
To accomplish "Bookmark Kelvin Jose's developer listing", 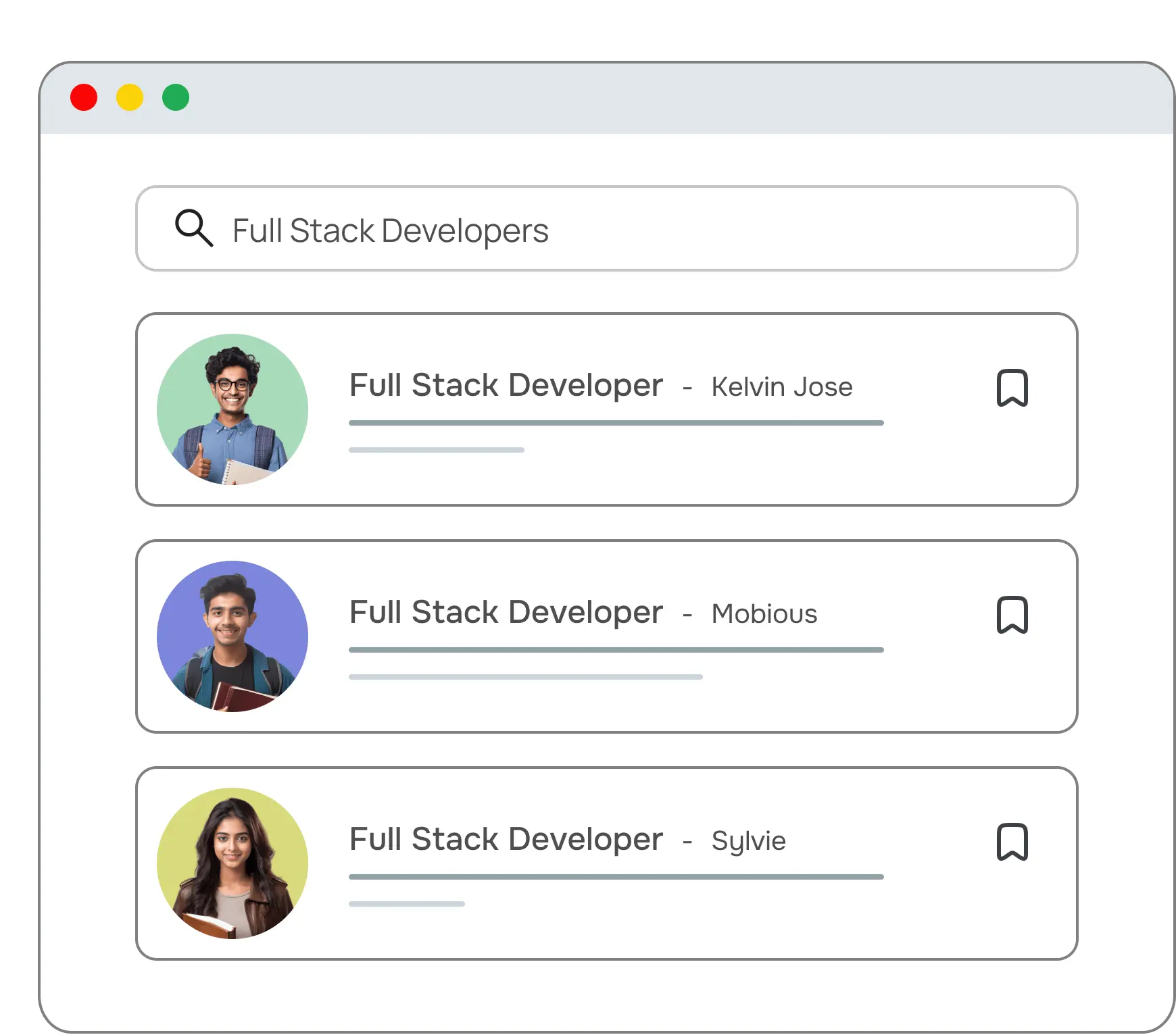I will coord(1012,388).
